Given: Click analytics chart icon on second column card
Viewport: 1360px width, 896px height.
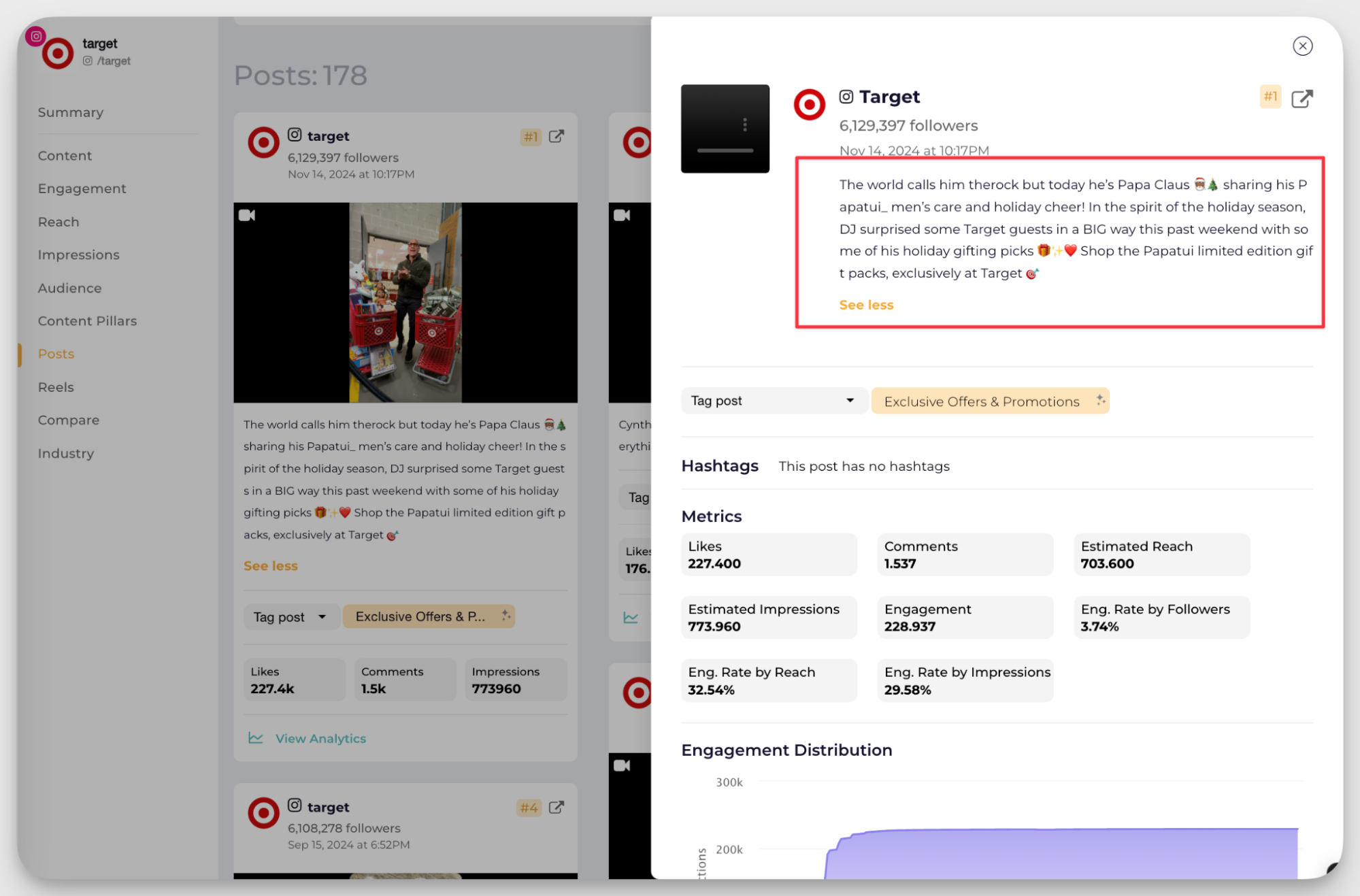Looking at the screenshot, I should 631,618.
